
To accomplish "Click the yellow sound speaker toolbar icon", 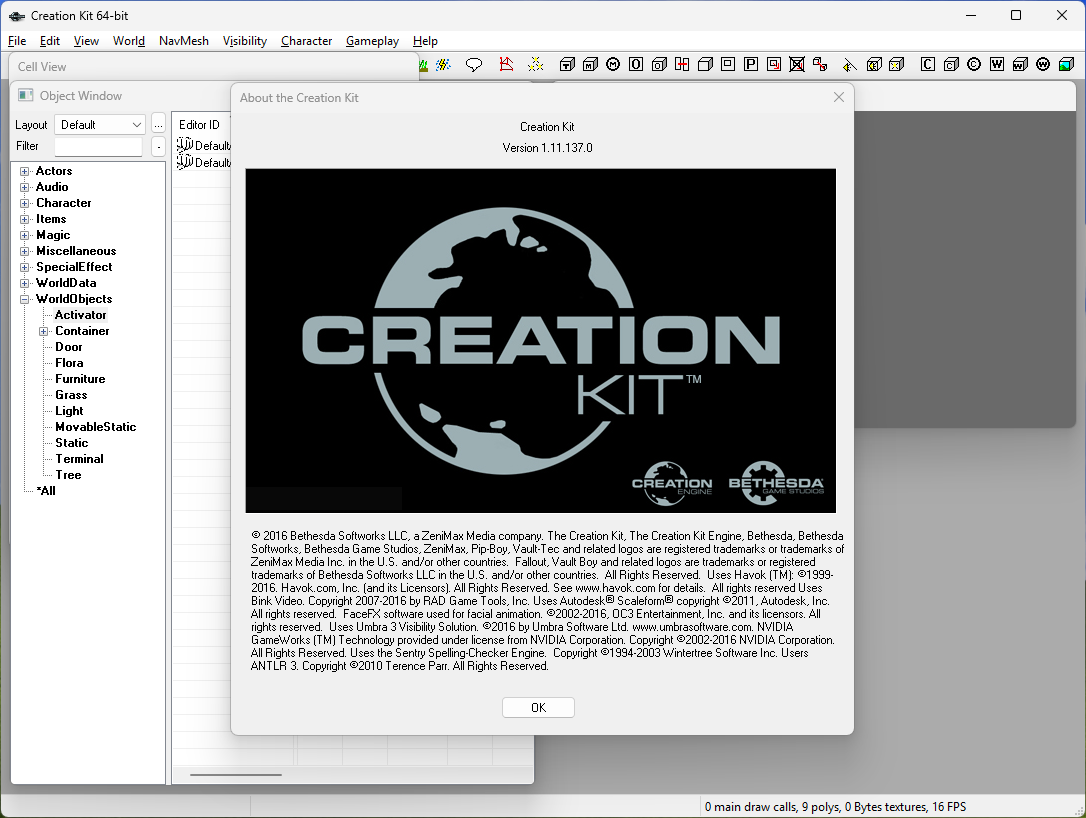I will coord(850,64).
